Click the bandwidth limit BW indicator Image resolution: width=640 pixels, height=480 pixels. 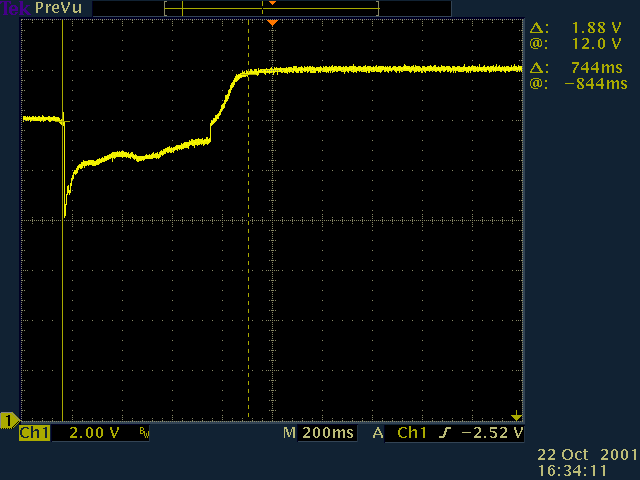click(x=145, y=434)
